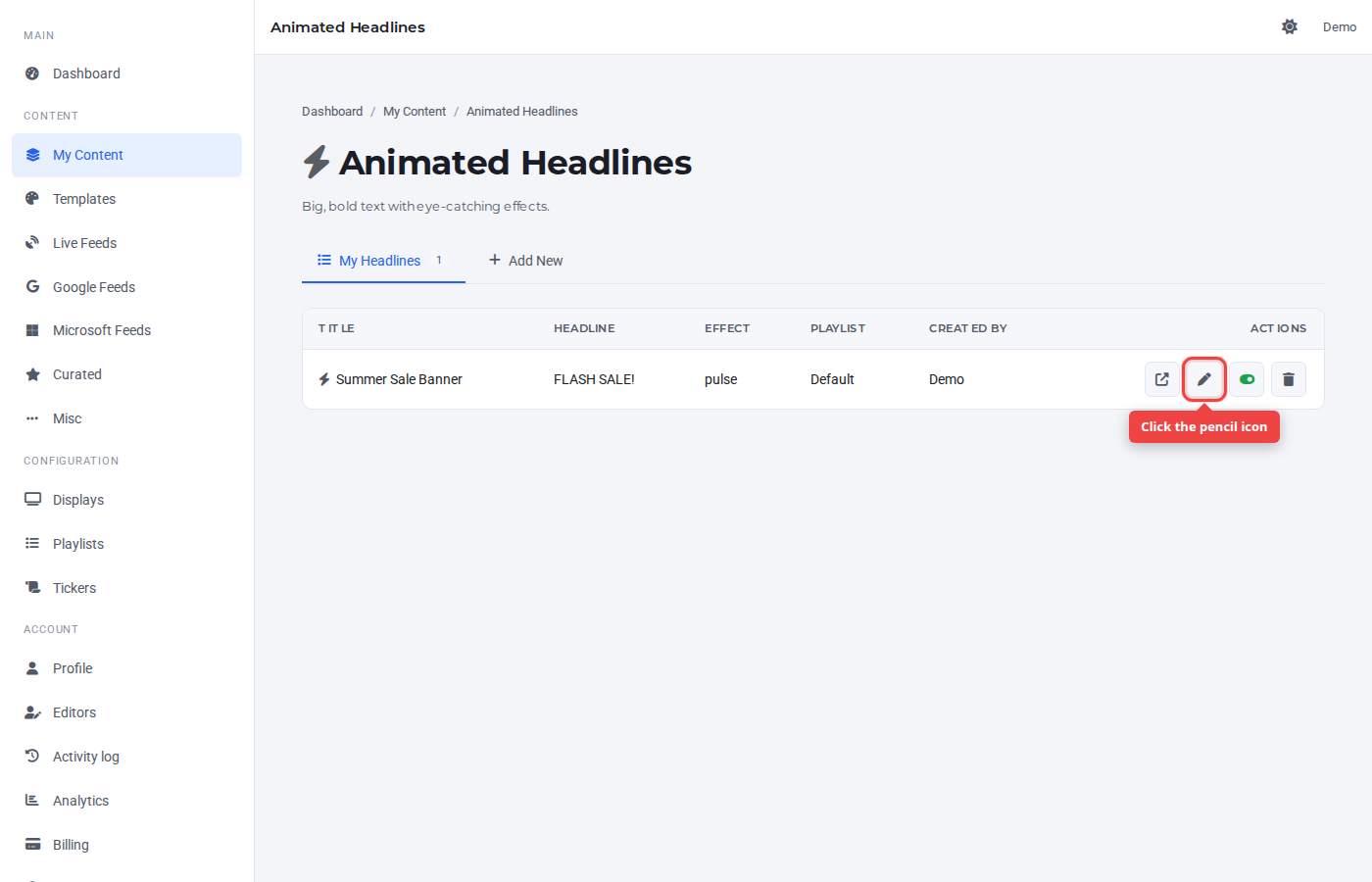Click the Default playlist cell
The width and height of the screenshot is (1372, 882).
click(x=832, y=379)
